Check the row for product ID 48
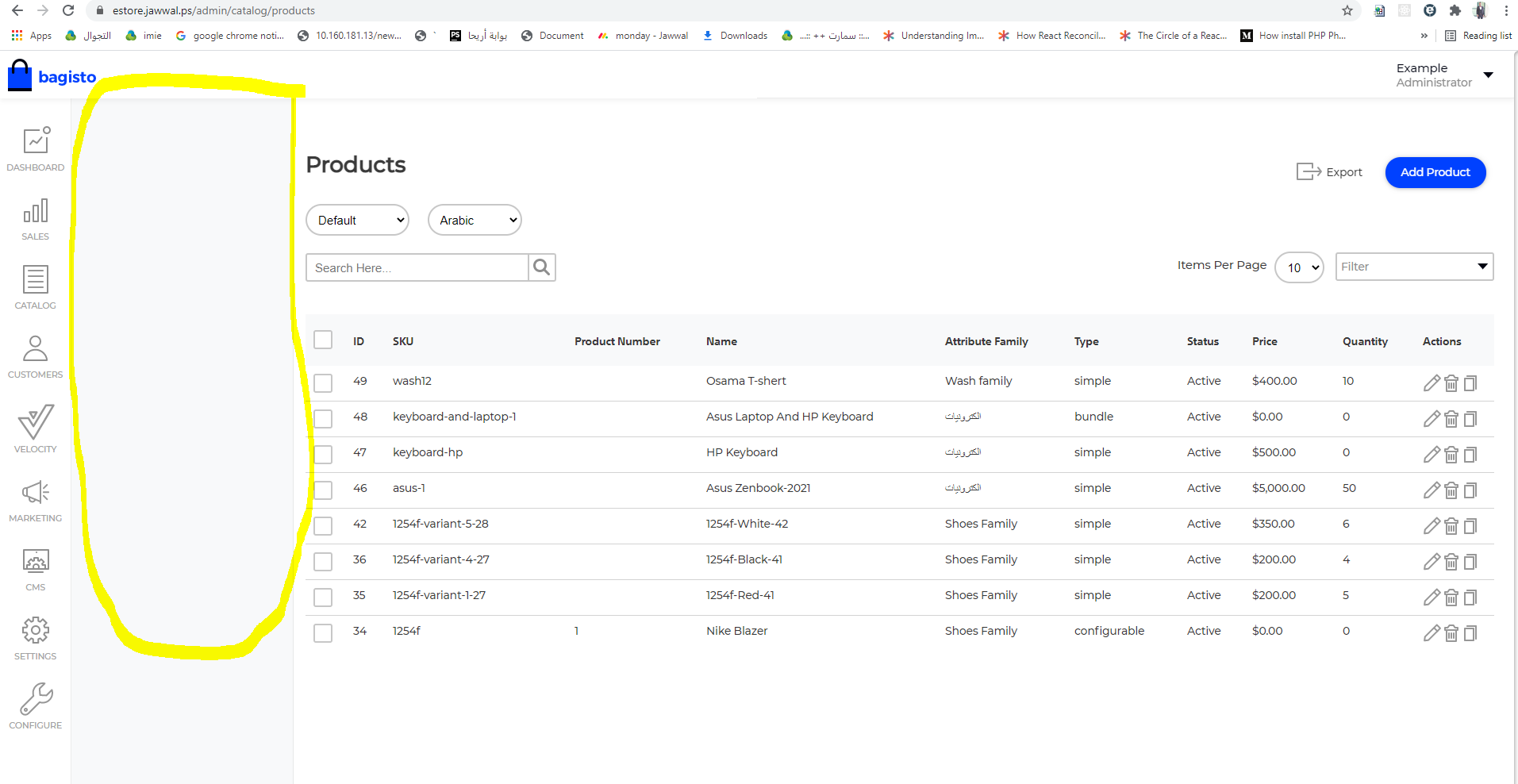 (323, 419)
